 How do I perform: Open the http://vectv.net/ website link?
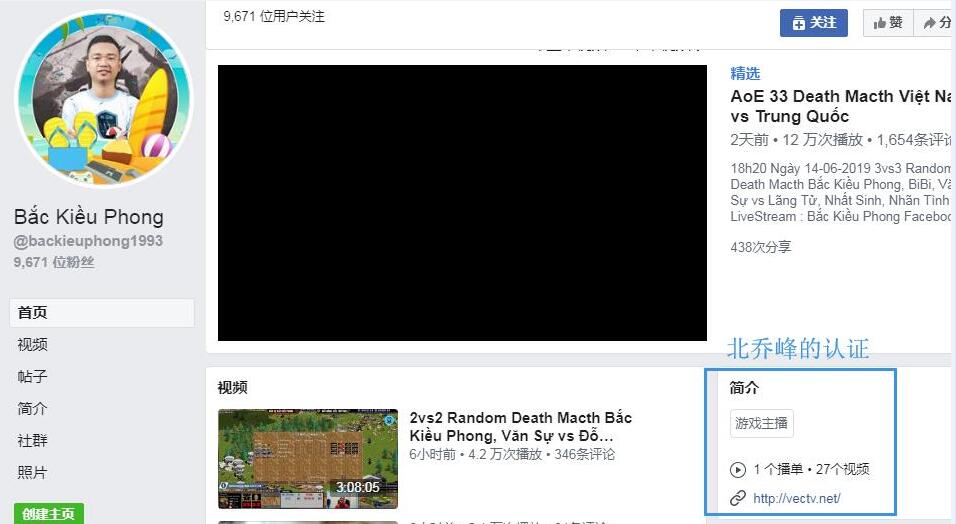pyautogui.click(x=796, y=498)
